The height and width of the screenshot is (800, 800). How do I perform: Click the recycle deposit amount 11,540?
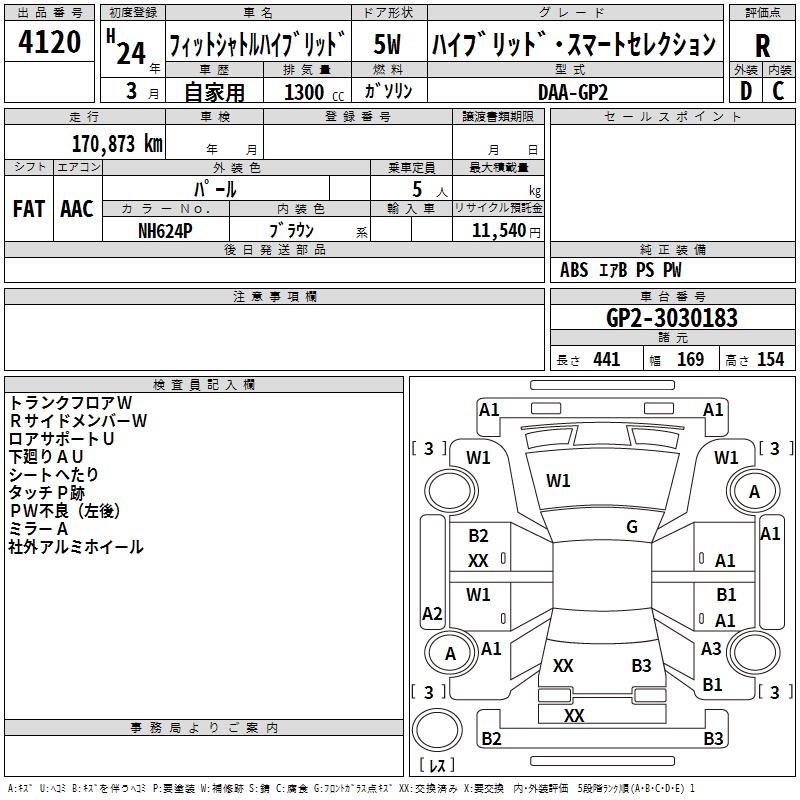click(497, 230)
